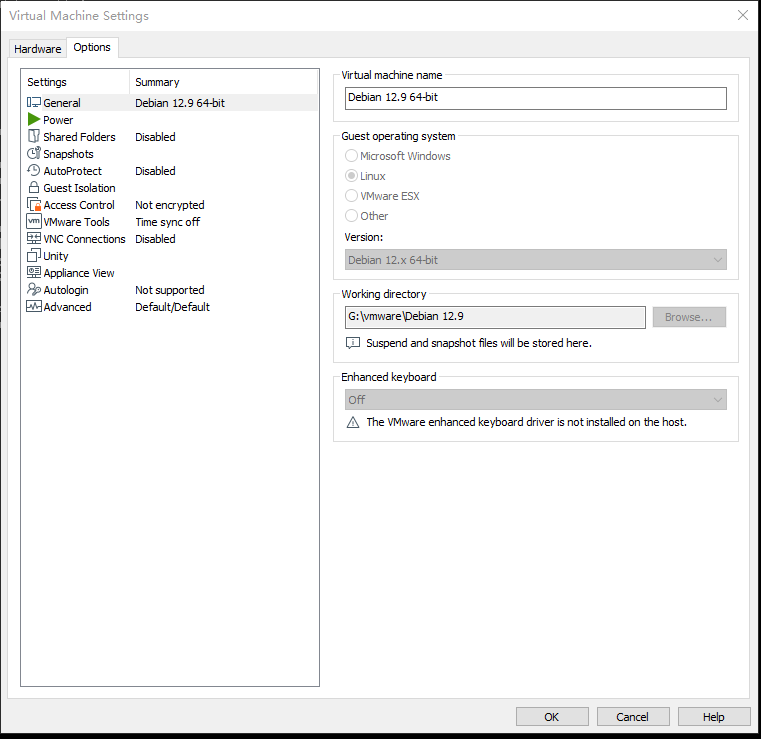Click the Guest Isolation padlock icon
Image resolution: width=761 pixels, height=739 pixels.
click(33, 187)
